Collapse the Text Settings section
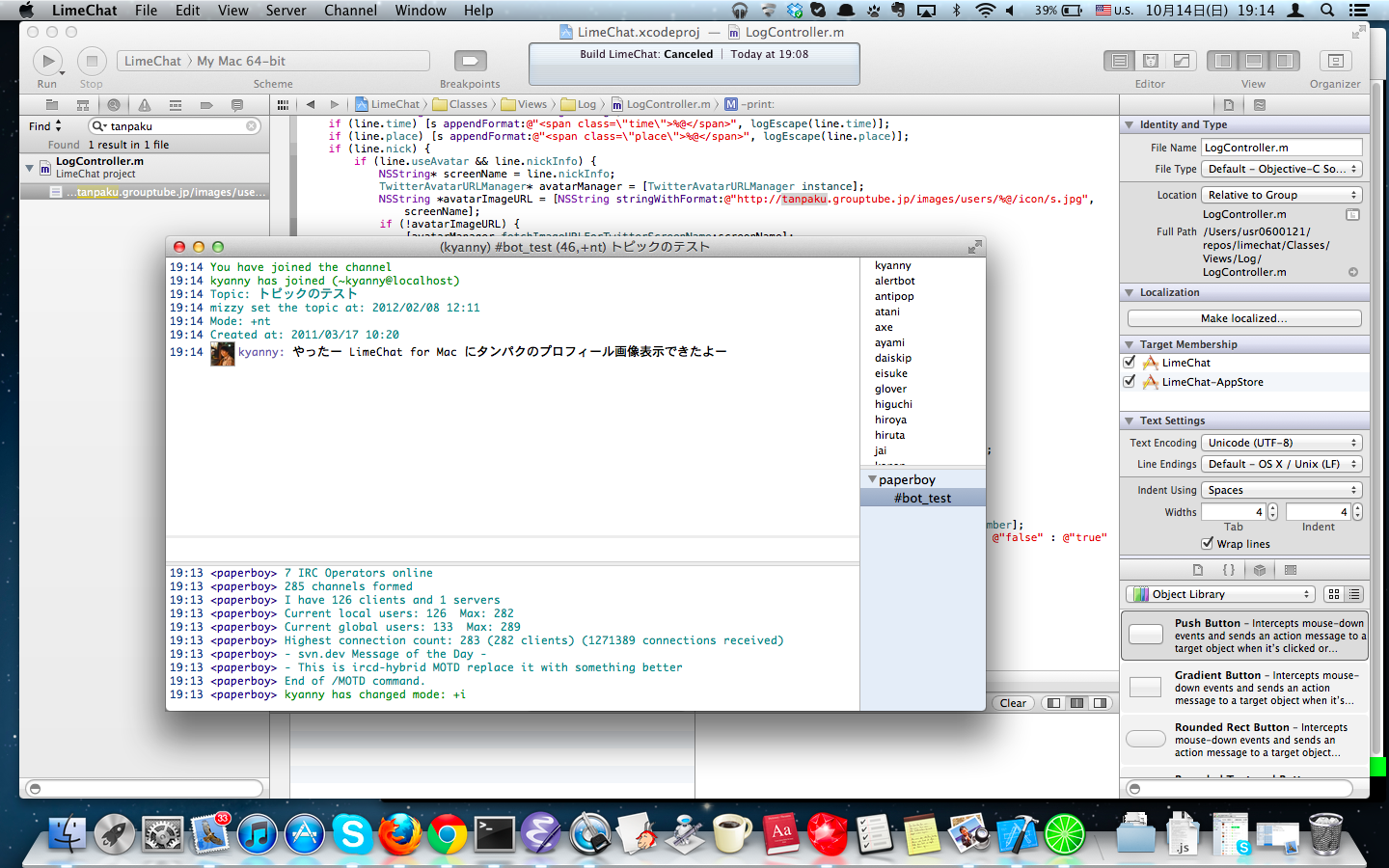The image size is (1389, 868). point(1130,420)
